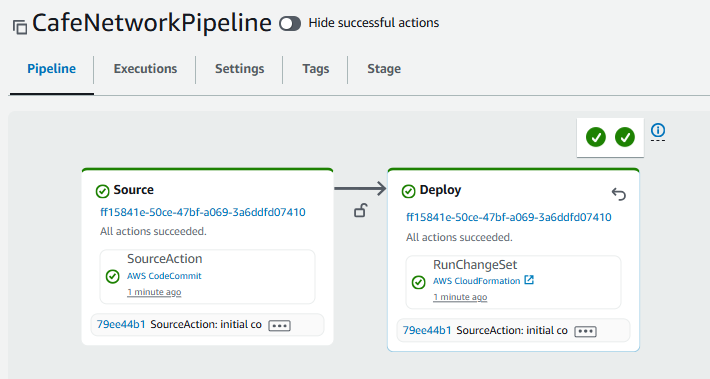Open the AWS CloudFormation link
The height and width of the screenshot is (379, 710).
pyautogui.click(x=476, y=281)
